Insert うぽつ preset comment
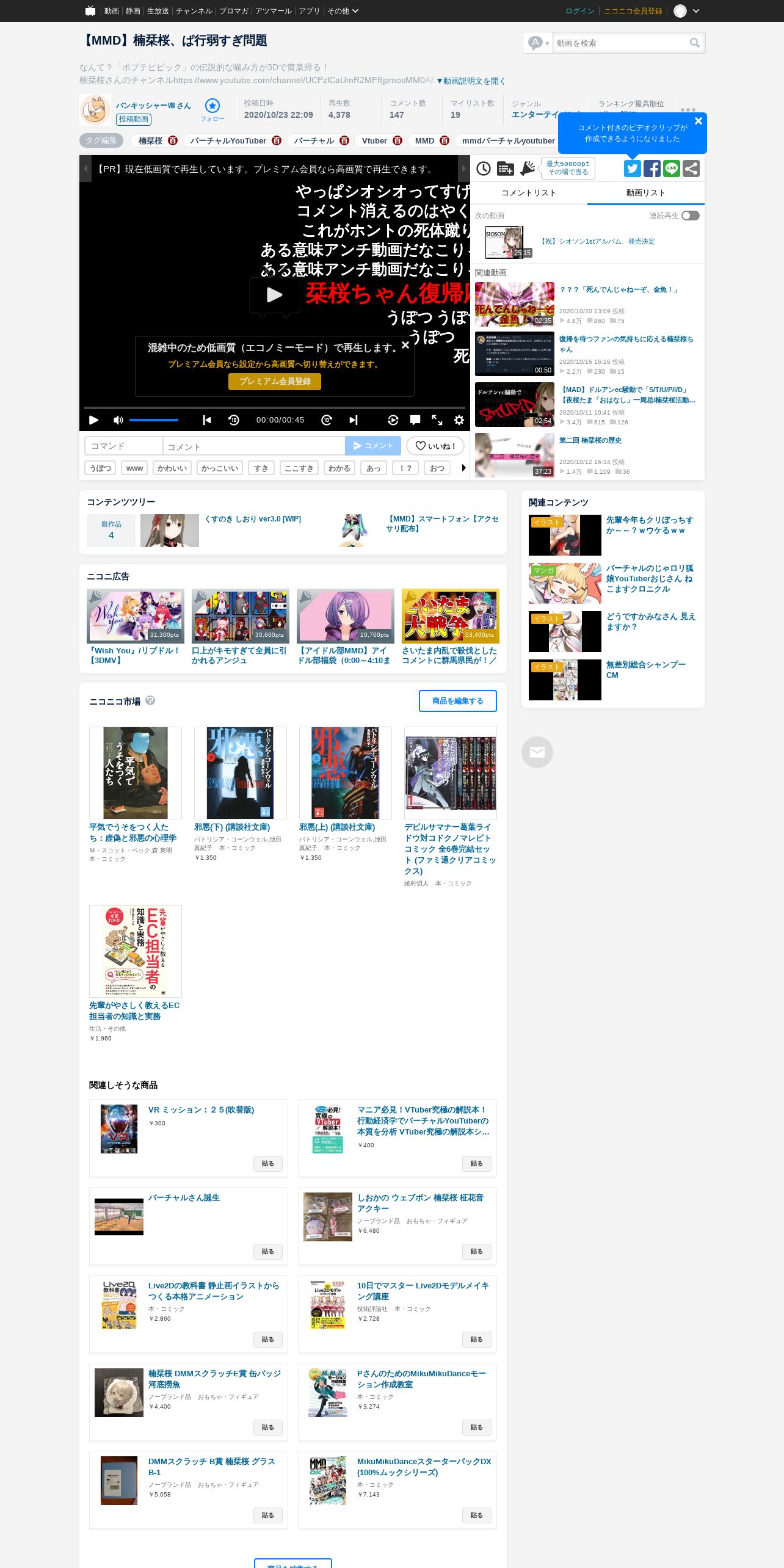This screenshot has height=1568, width=784. pos(100,468)
